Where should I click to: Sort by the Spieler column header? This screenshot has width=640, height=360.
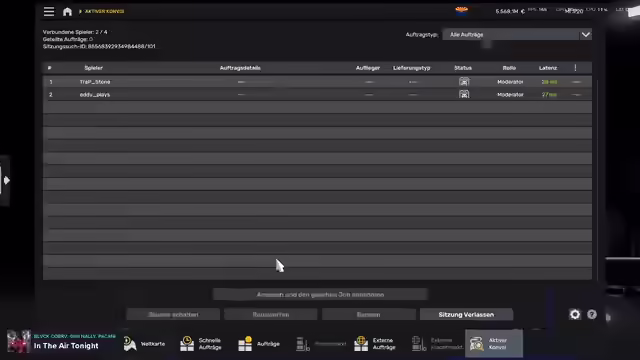pyautogui.click(x=93, y=68)
